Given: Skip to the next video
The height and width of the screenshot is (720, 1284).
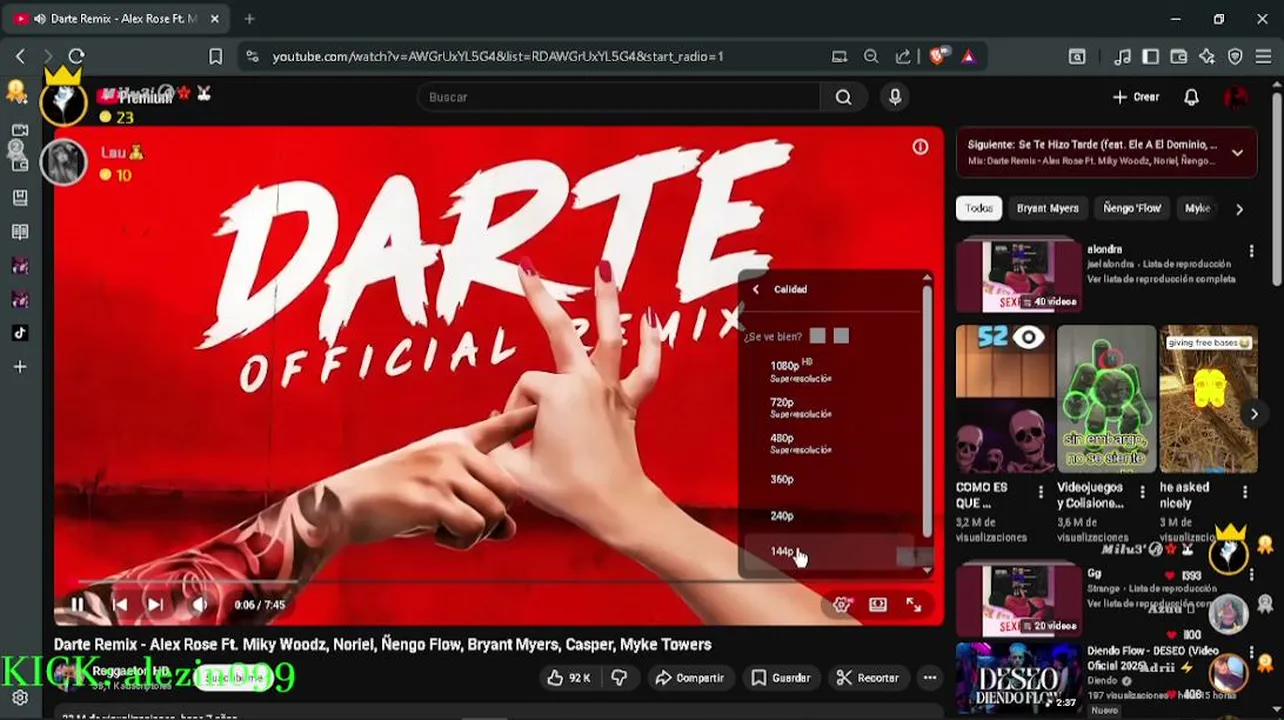Looking at the screenshot, I should point(155,604).
